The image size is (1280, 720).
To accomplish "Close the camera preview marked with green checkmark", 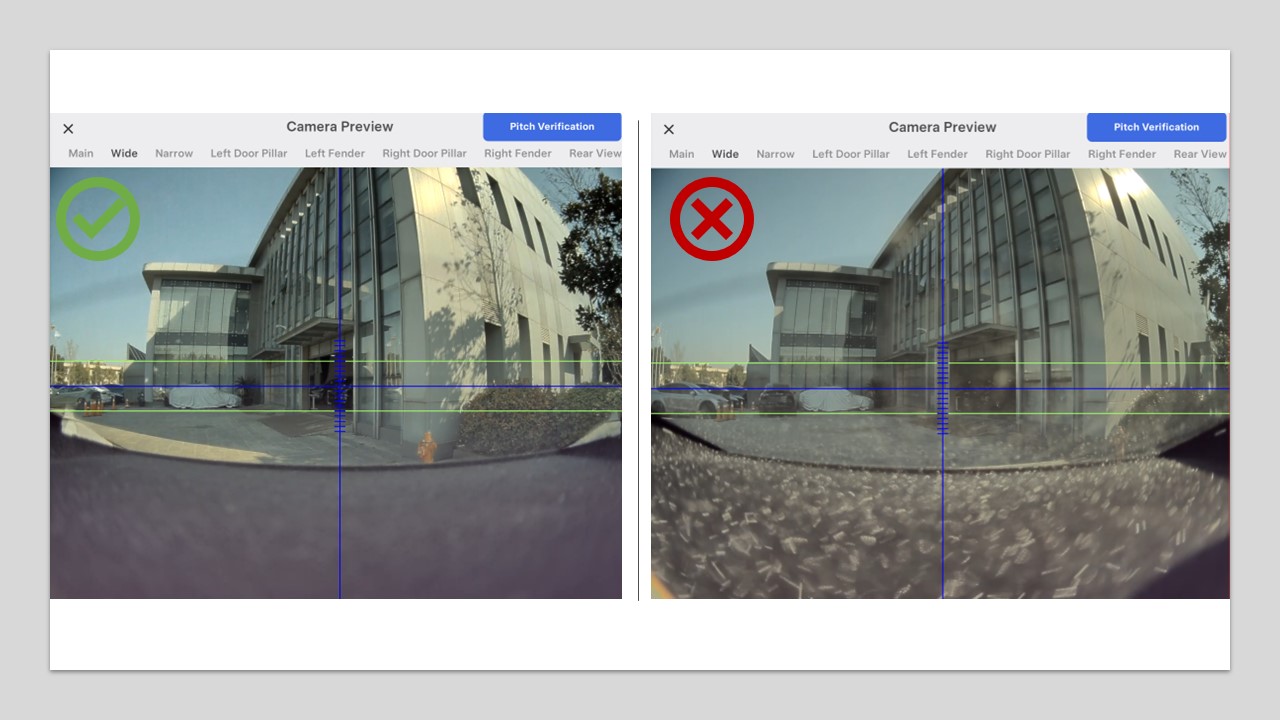I will pyautogui.click(x=68, y=129).
